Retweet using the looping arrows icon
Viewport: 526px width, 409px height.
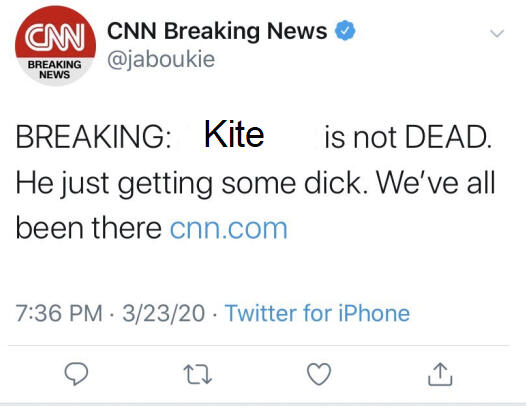point(198,374)
